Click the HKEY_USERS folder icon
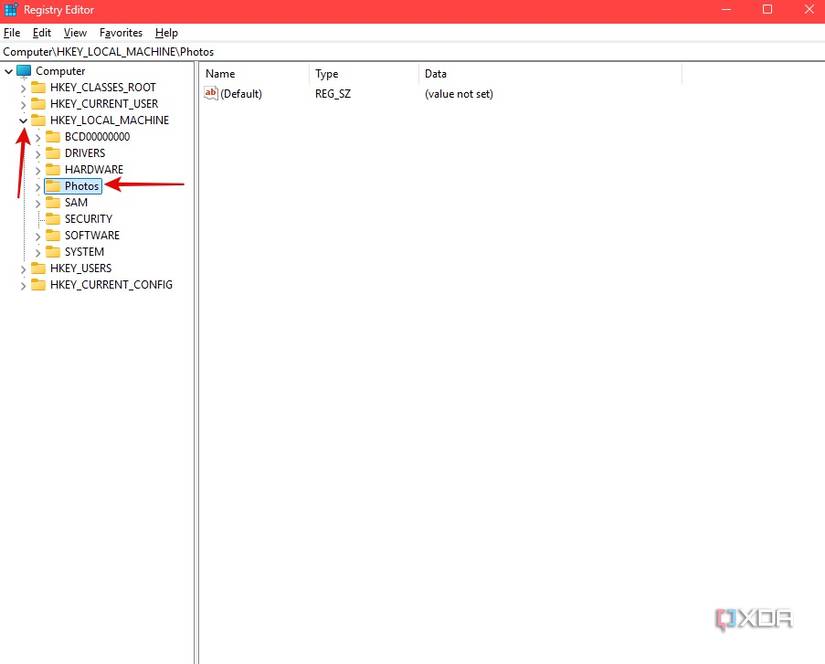Viewport: 825px width, 664px height. 38,268
